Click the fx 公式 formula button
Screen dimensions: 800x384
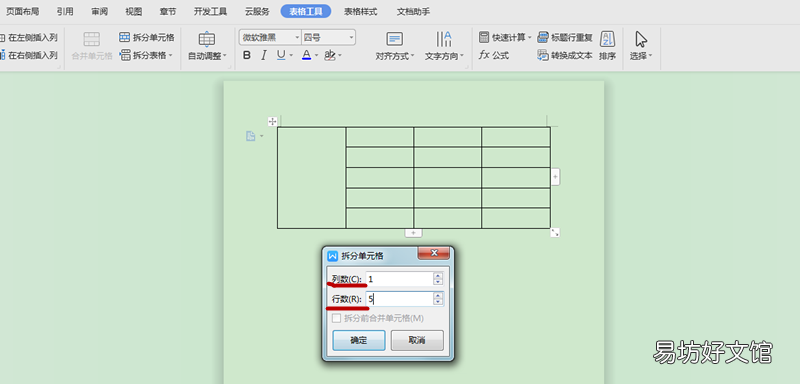click(494, 55)
